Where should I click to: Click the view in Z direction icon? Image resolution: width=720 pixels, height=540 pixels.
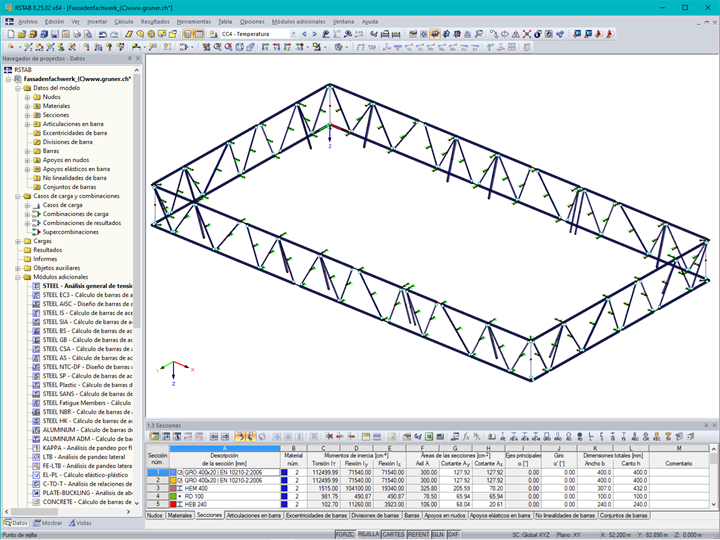coord(287,47)
